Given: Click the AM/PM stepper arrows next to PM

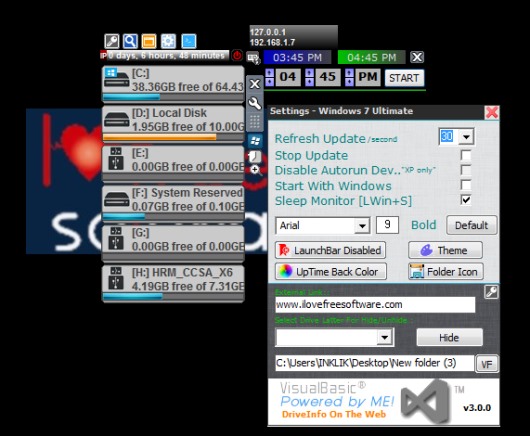Looking at the screenshot, I should 350,77.
